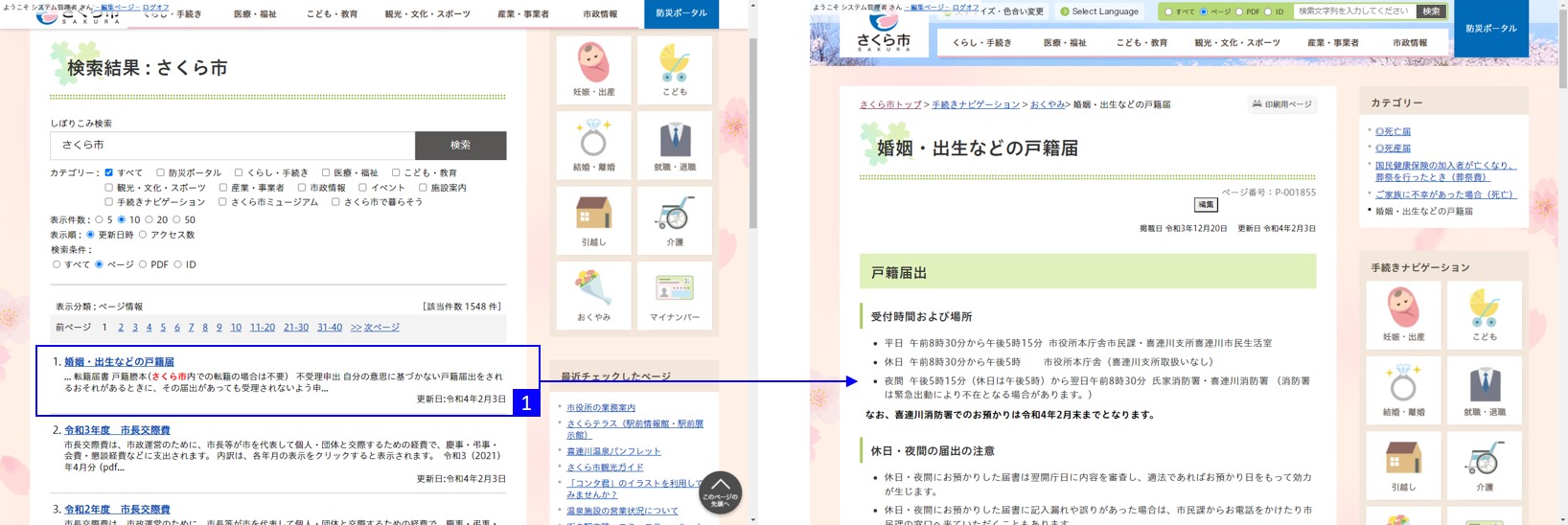Check the くらし・手続き category checkbox
The width and height of the screenshot is (1568, 525).
coord(239,173)
